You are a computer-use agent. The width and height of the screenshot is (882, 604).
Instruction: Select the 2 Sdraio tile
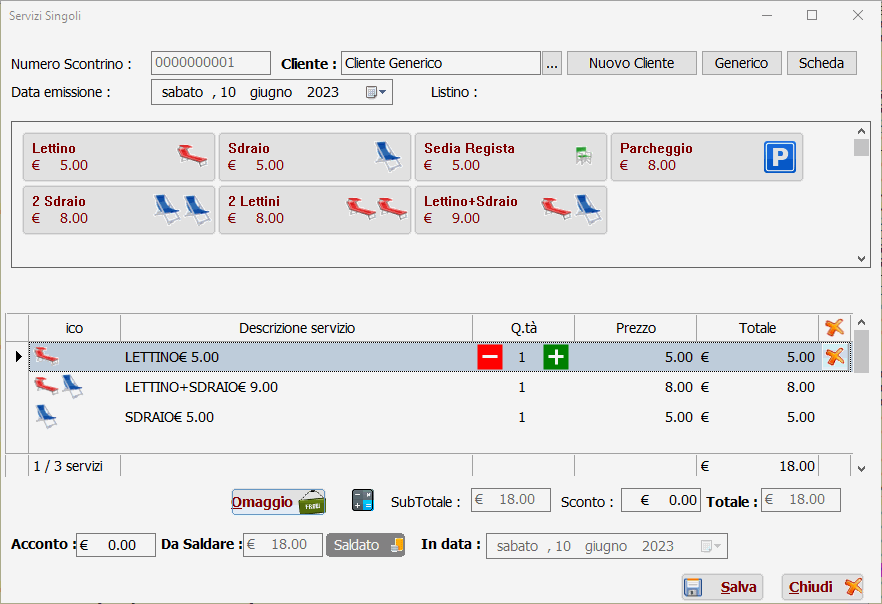(119, 210)
